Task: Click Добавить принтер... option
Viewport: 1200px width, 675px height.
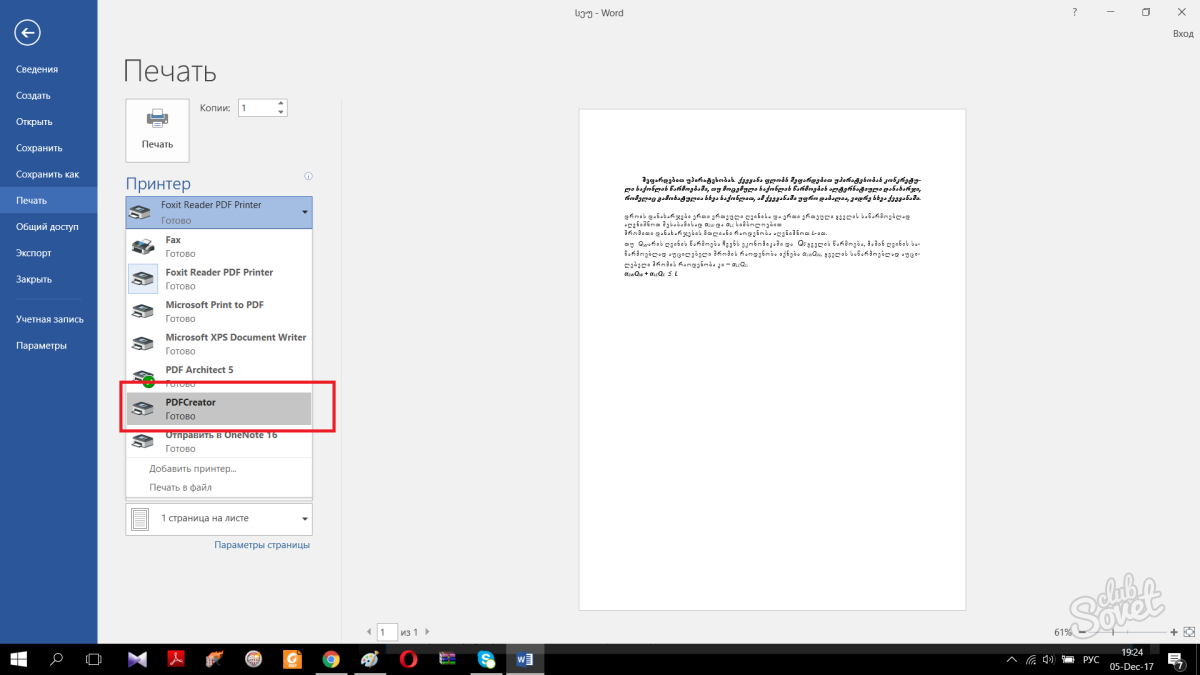Action: (x=193, y=468)
